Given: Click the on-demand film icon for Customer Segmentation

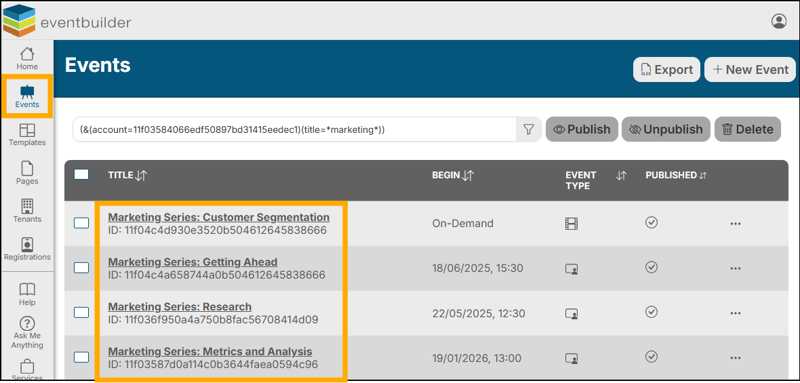Looking at the screenshot, I should click(571, 223).
